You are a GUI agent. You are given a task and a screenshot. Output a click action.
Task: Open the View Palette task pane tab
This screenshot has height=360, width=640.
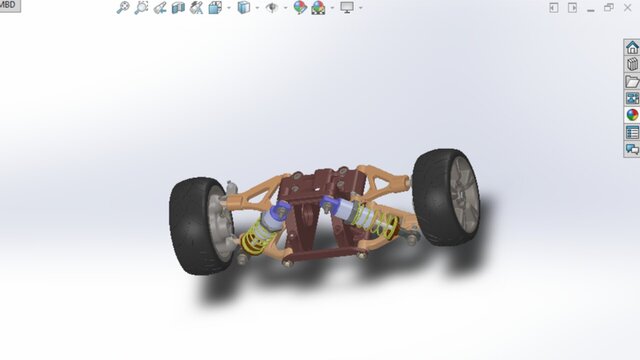pyautogui.click(x=632, y=98)
